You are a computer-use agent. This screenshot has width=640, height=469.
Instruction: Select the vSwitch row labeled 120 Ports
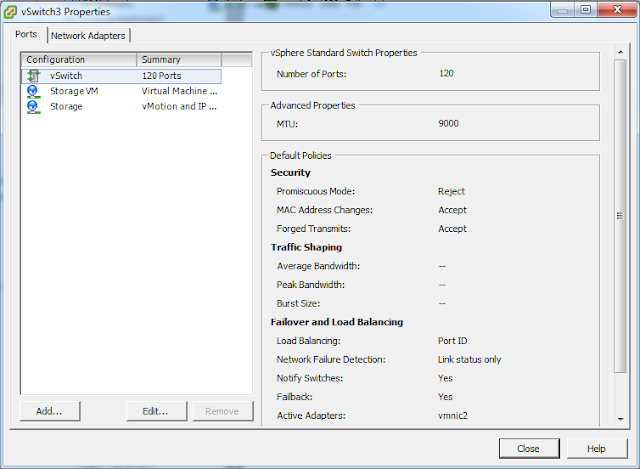tap(122, 76)
